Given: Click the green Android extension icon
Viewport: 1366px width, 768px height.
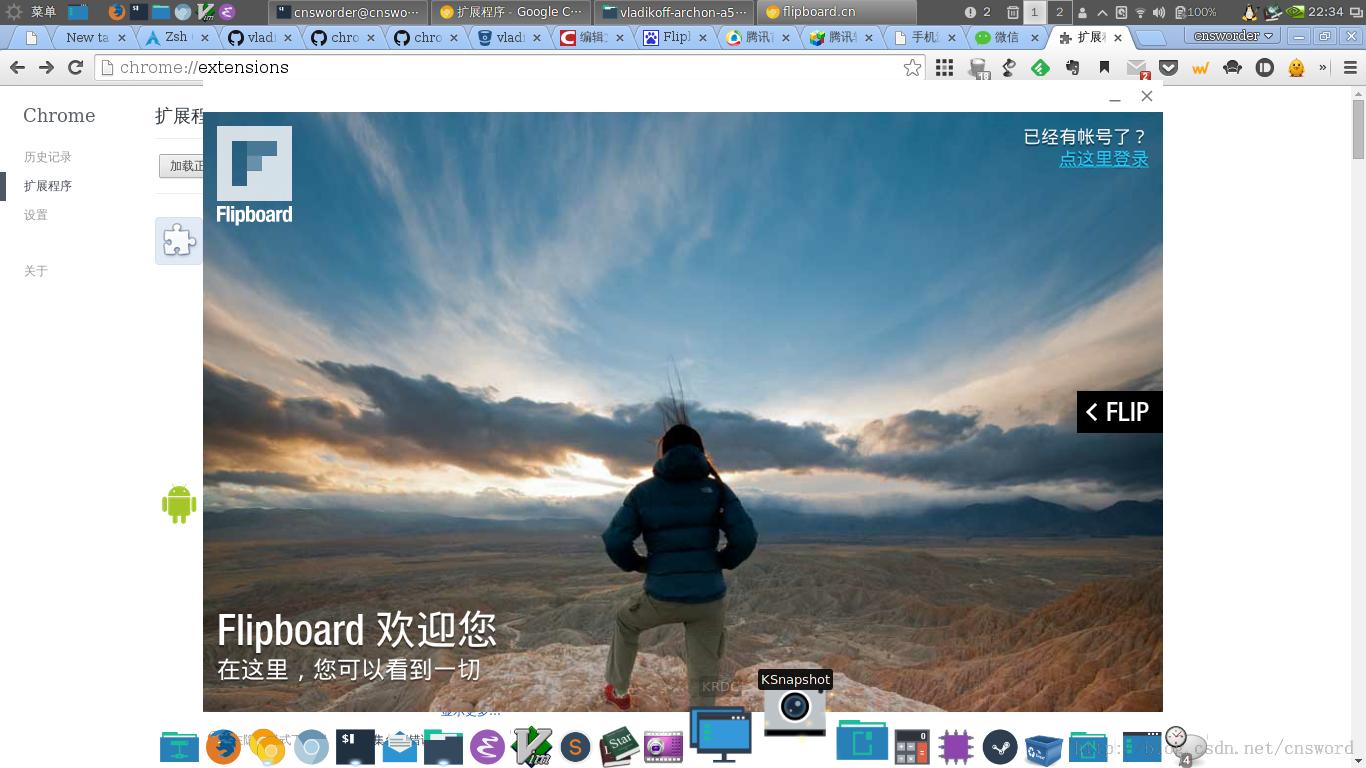Looking at the screenshot, I should (179, 503).
